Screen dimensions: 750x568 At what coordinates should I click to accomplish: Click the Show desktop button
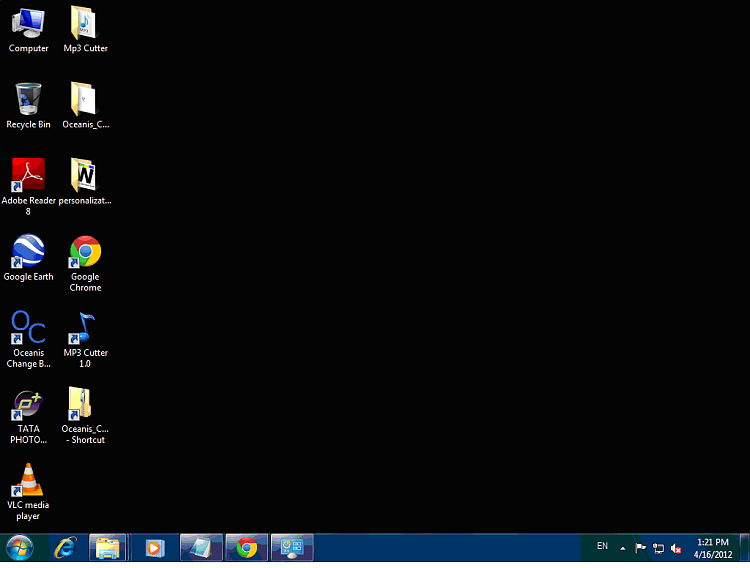coord(745,547)
